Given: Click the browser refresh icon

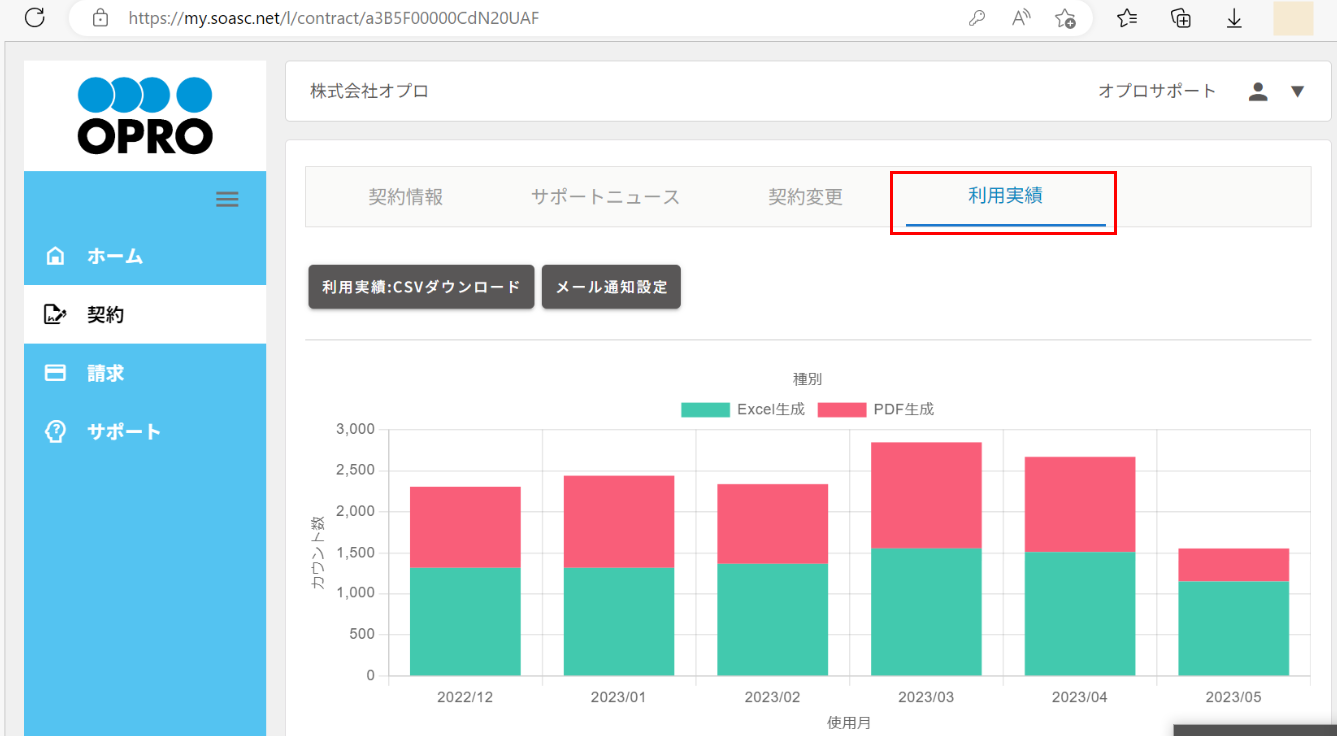Looking at the screenshot, I should 35,18.
